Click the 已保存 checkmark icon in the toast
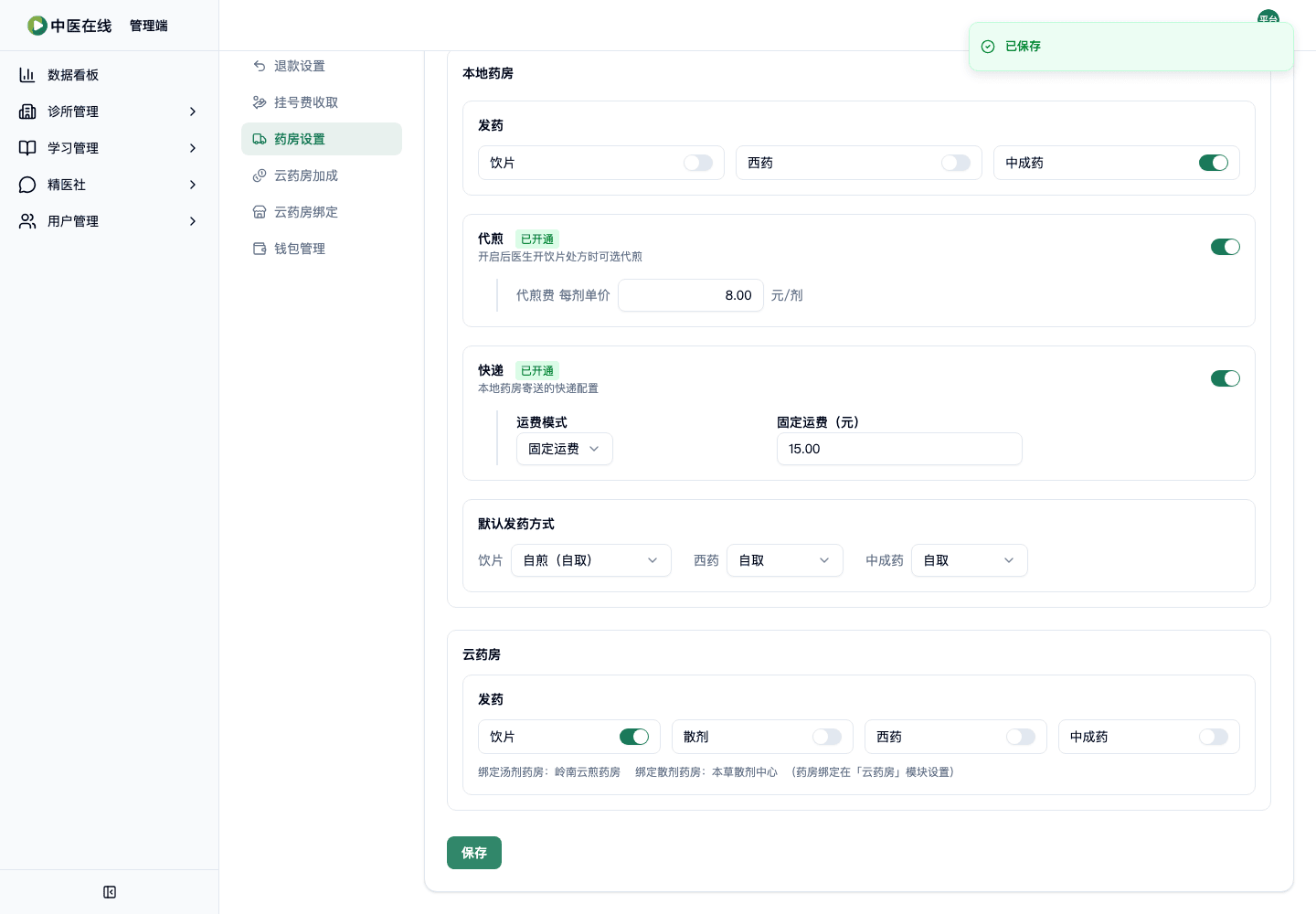1316x914 pixels. click(x=988, y=47)
